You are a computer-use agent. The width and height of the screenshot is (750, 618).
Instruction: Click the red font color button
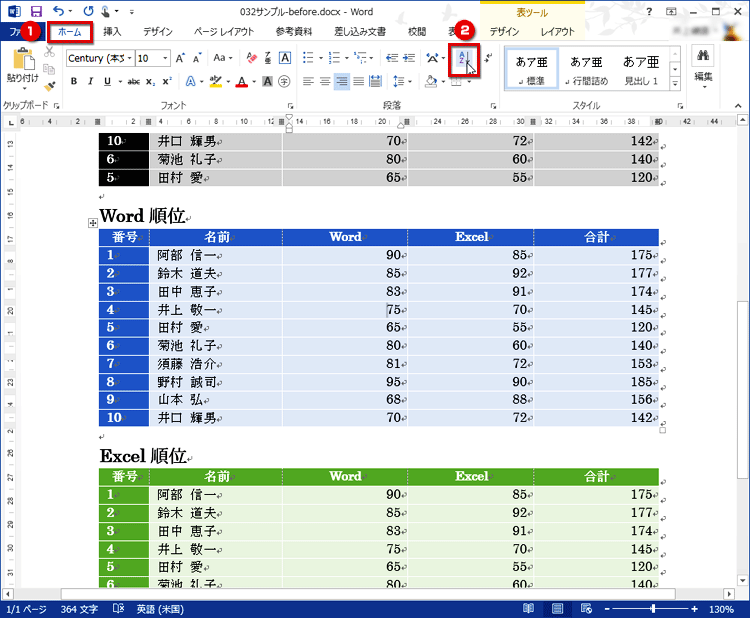pyautogui.click(x=242, y=82)
